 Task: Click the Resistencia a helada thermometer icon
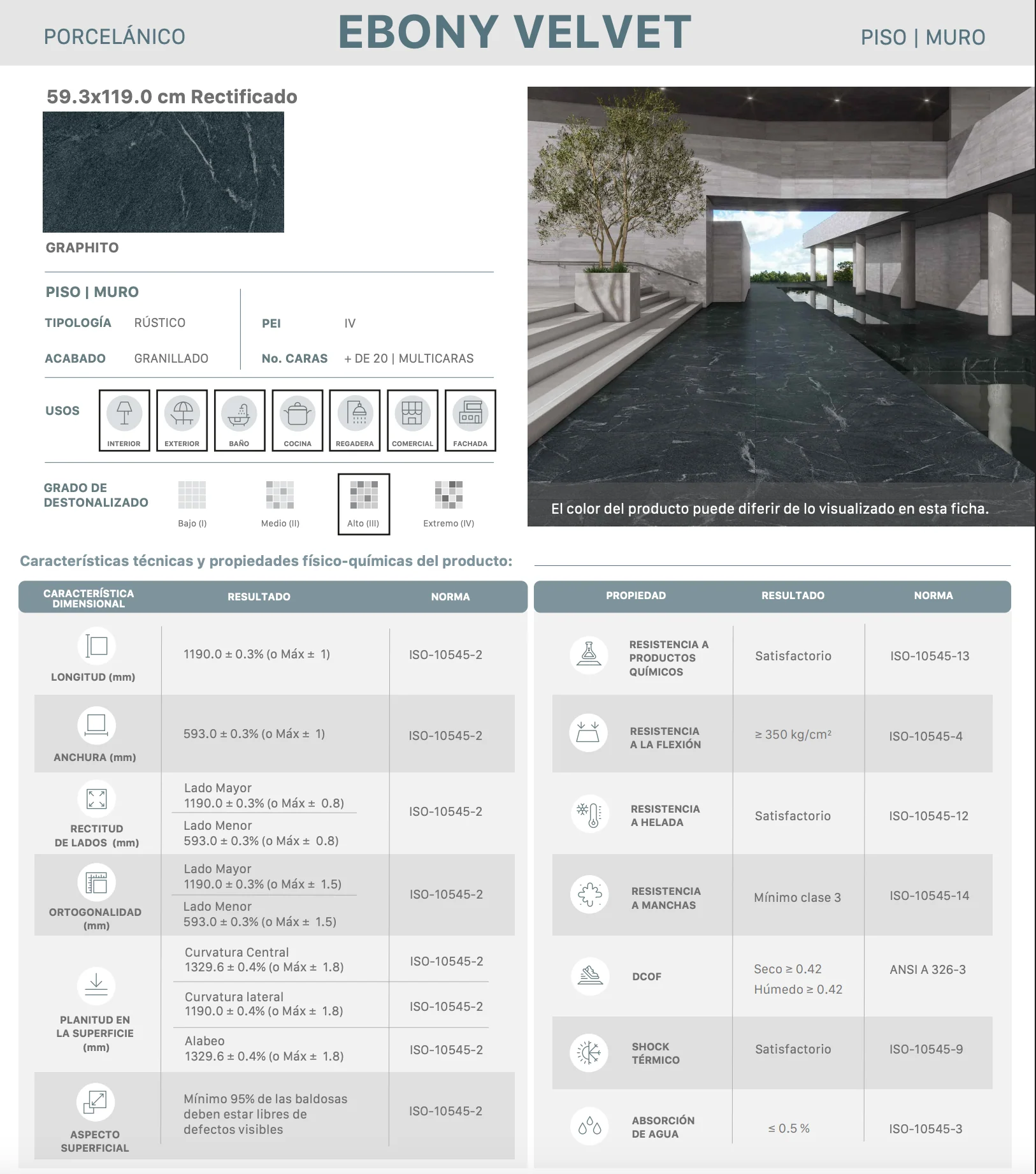coord(589,814)
